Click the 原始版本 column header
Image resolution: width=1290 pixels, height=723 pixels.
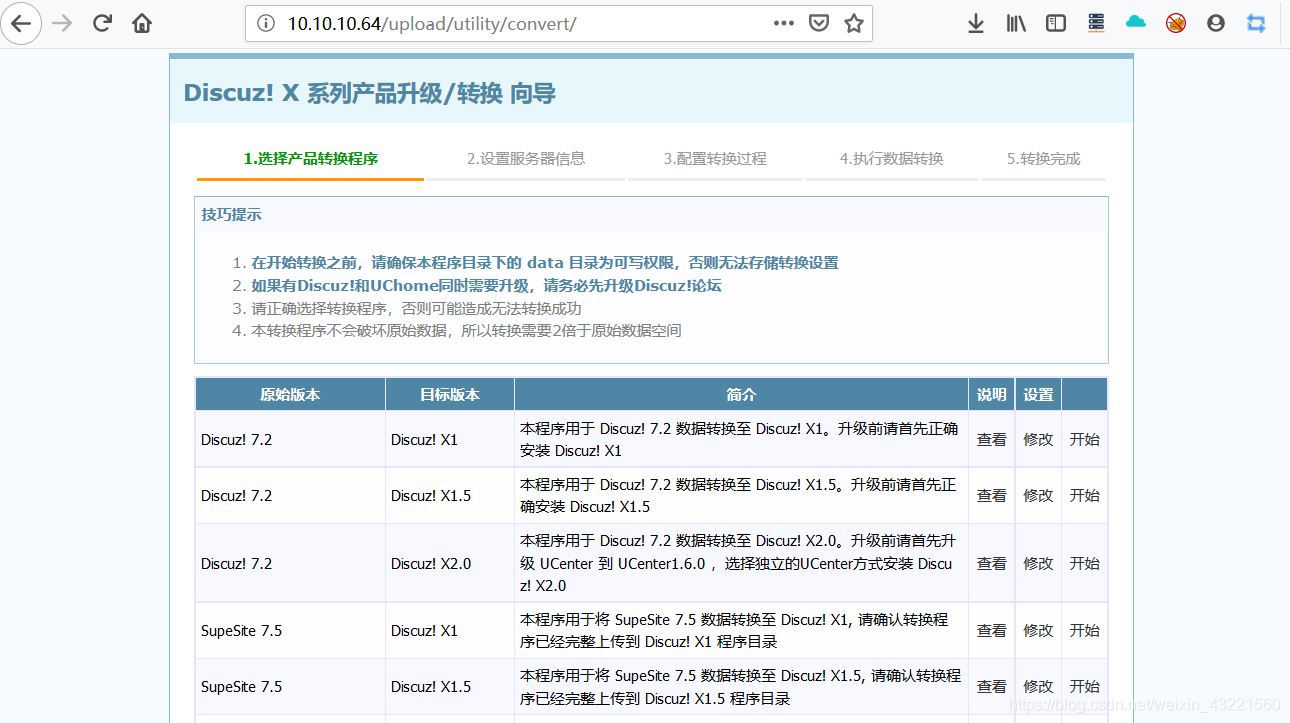click(x=290, y=394)
